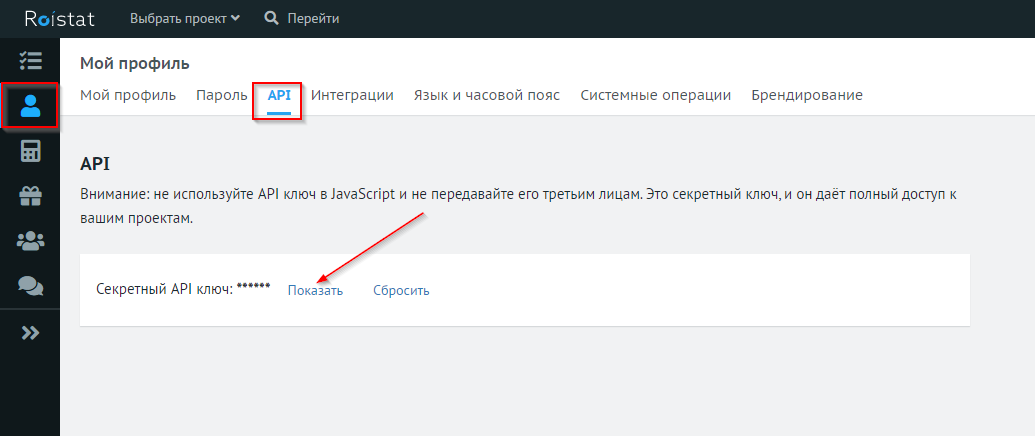Open the task checklist sidebar icon

pyautogui.click(x=30, y=60)
